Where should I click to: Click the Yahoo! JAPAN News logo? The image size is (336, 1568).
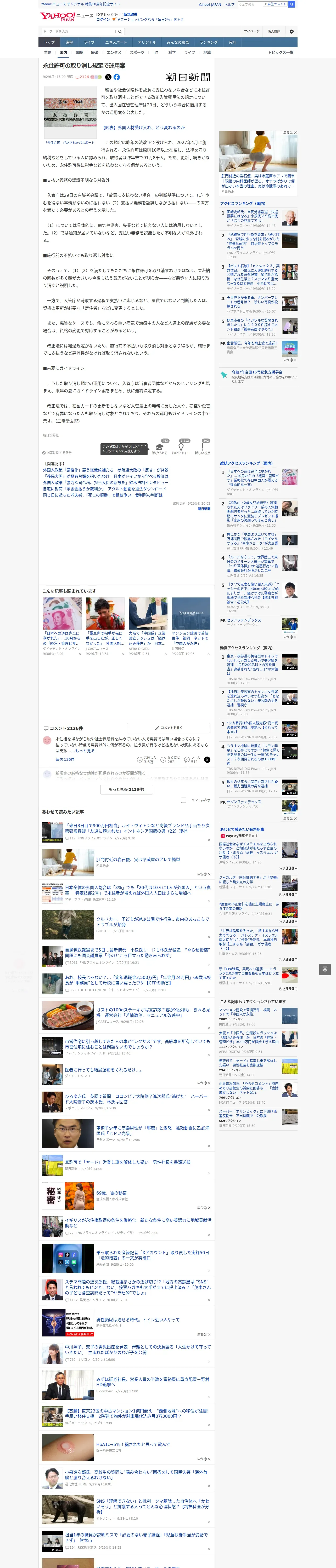[x=66, y=16]
